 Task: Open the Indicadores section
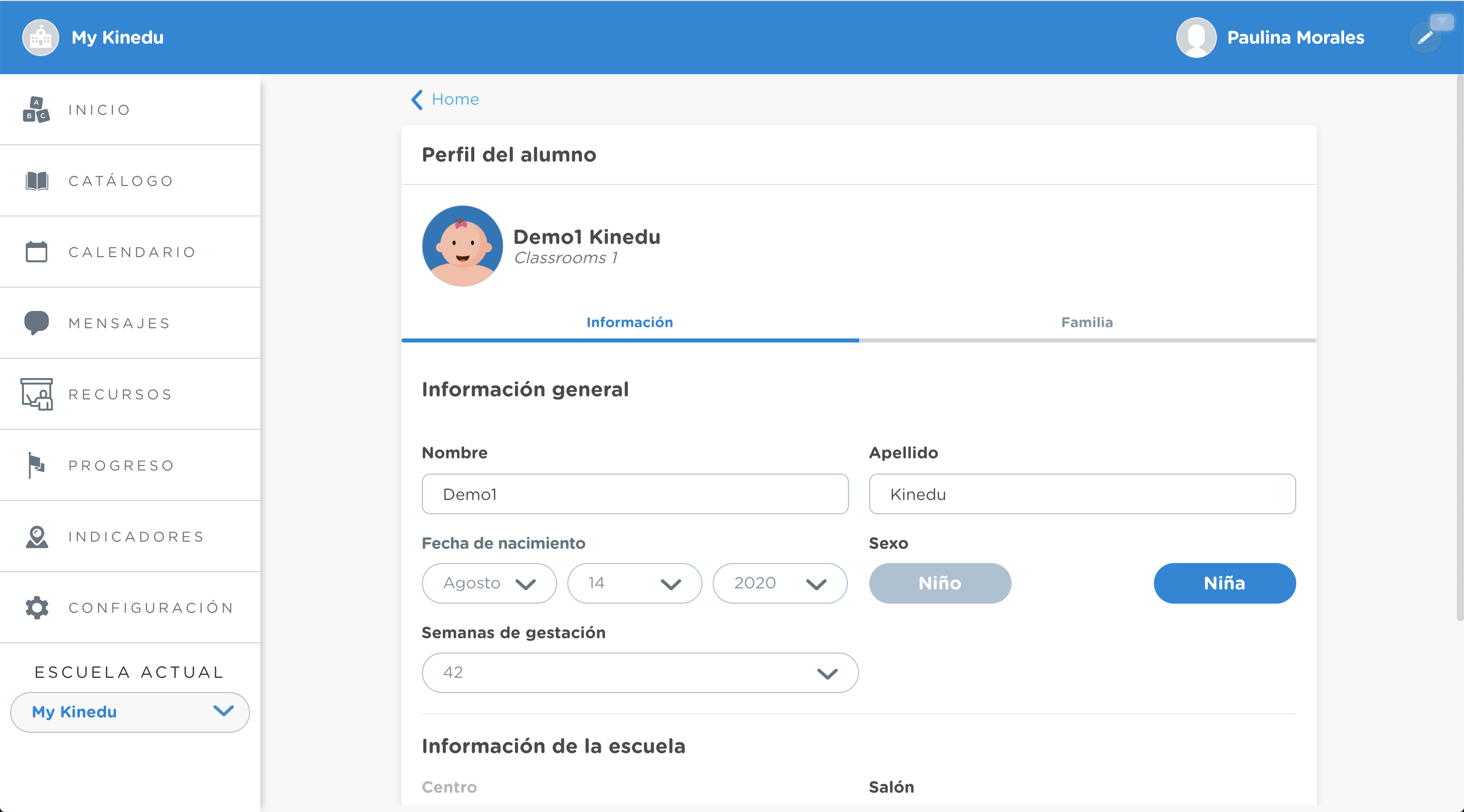pyautogui.click(x=130, y=537)
